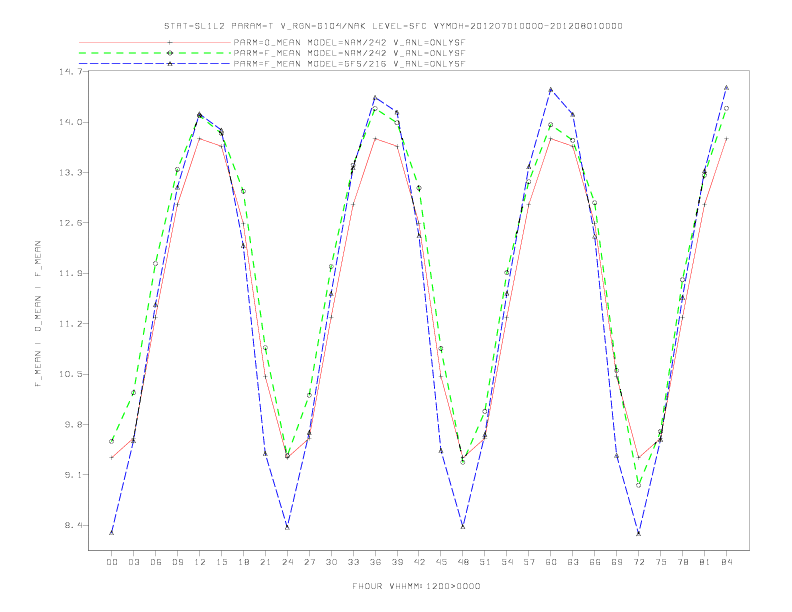This screenshot has width=792, height=612.
Task: Click x-axis tick label 21
Action: tap(265, 562)
